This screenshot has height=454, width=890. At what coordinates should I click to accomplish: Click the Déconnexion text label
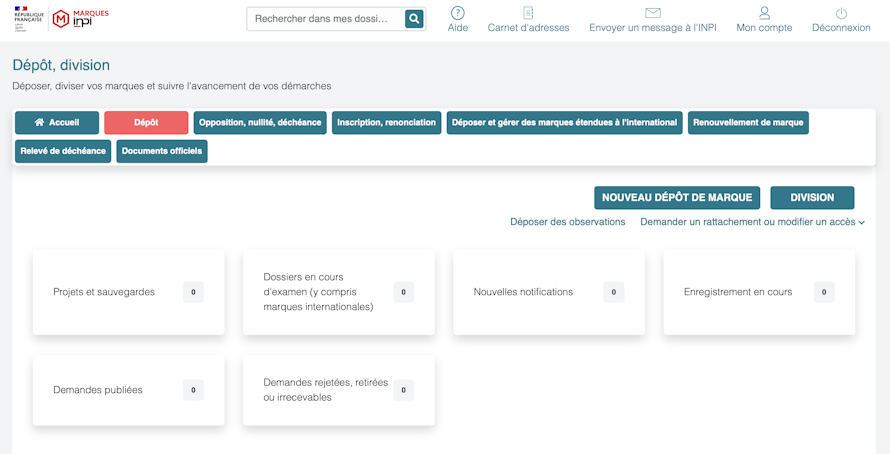pos(841,27)
